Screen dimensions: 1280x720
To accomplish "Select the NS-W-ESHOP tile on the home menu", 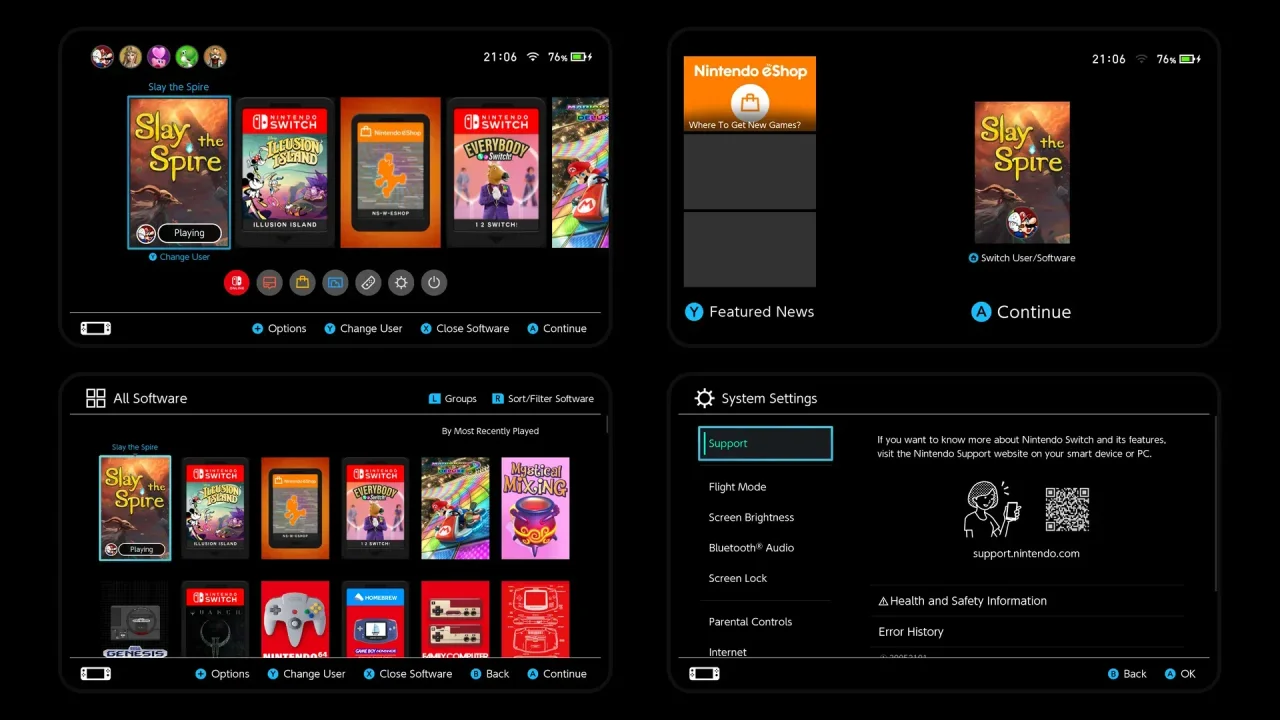I will point(390,172).
